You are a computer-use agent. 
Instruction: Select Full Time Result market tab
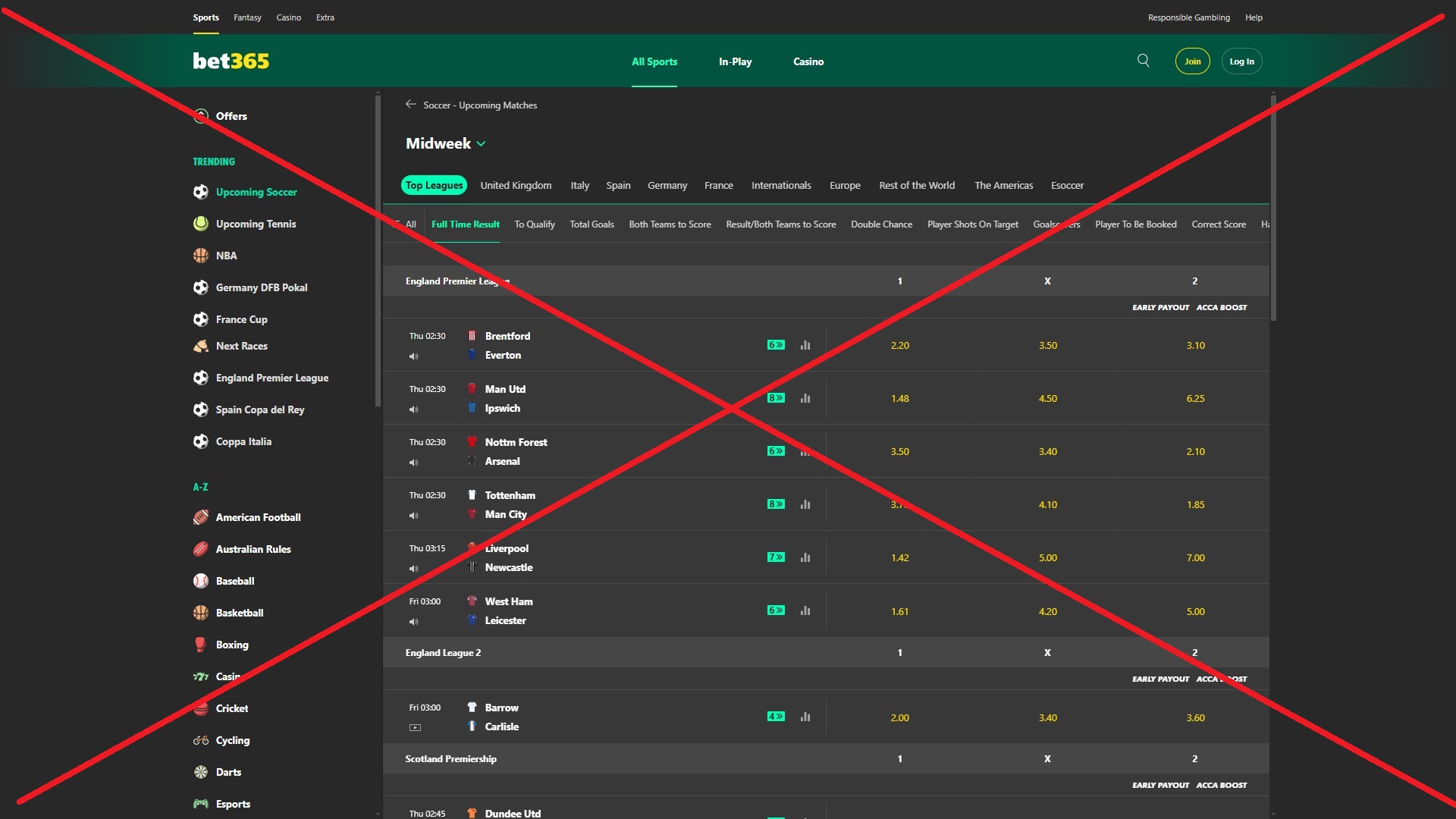(x=466, y=224)
